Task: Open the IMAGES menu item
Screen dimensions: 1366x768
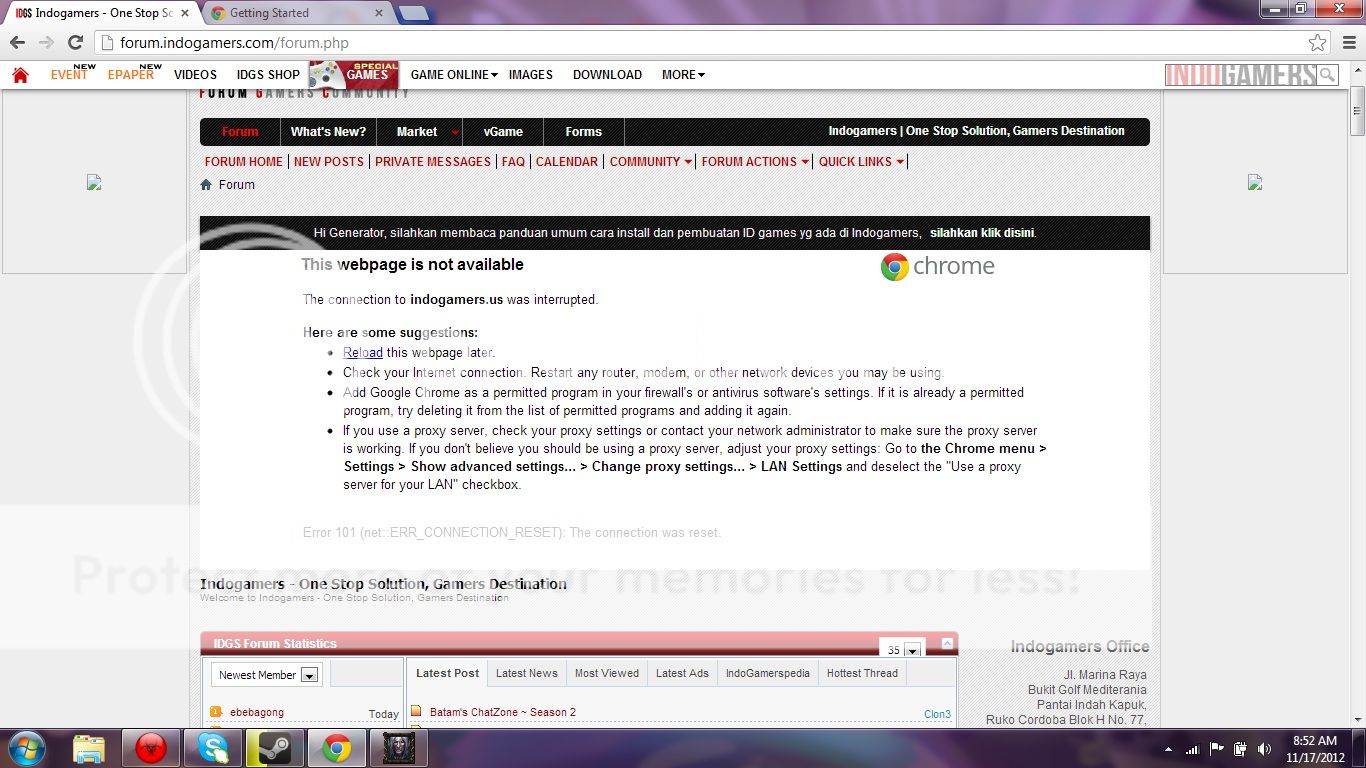Action: pos(530,75)
